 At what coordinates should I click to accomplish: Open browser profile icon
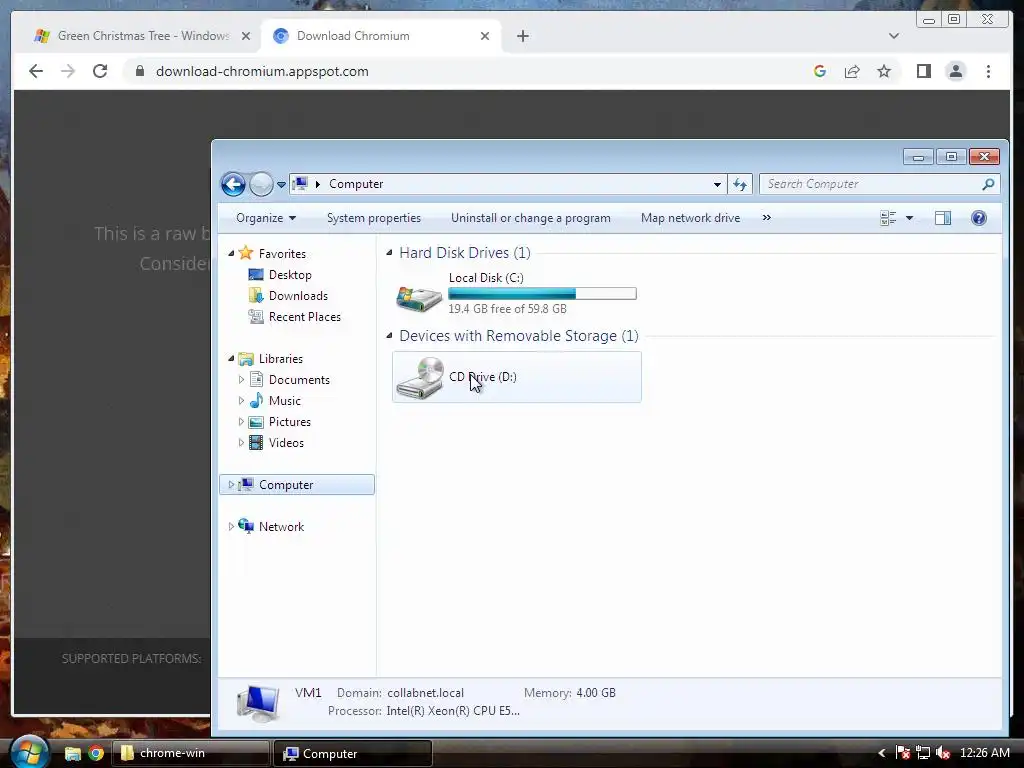955,71
